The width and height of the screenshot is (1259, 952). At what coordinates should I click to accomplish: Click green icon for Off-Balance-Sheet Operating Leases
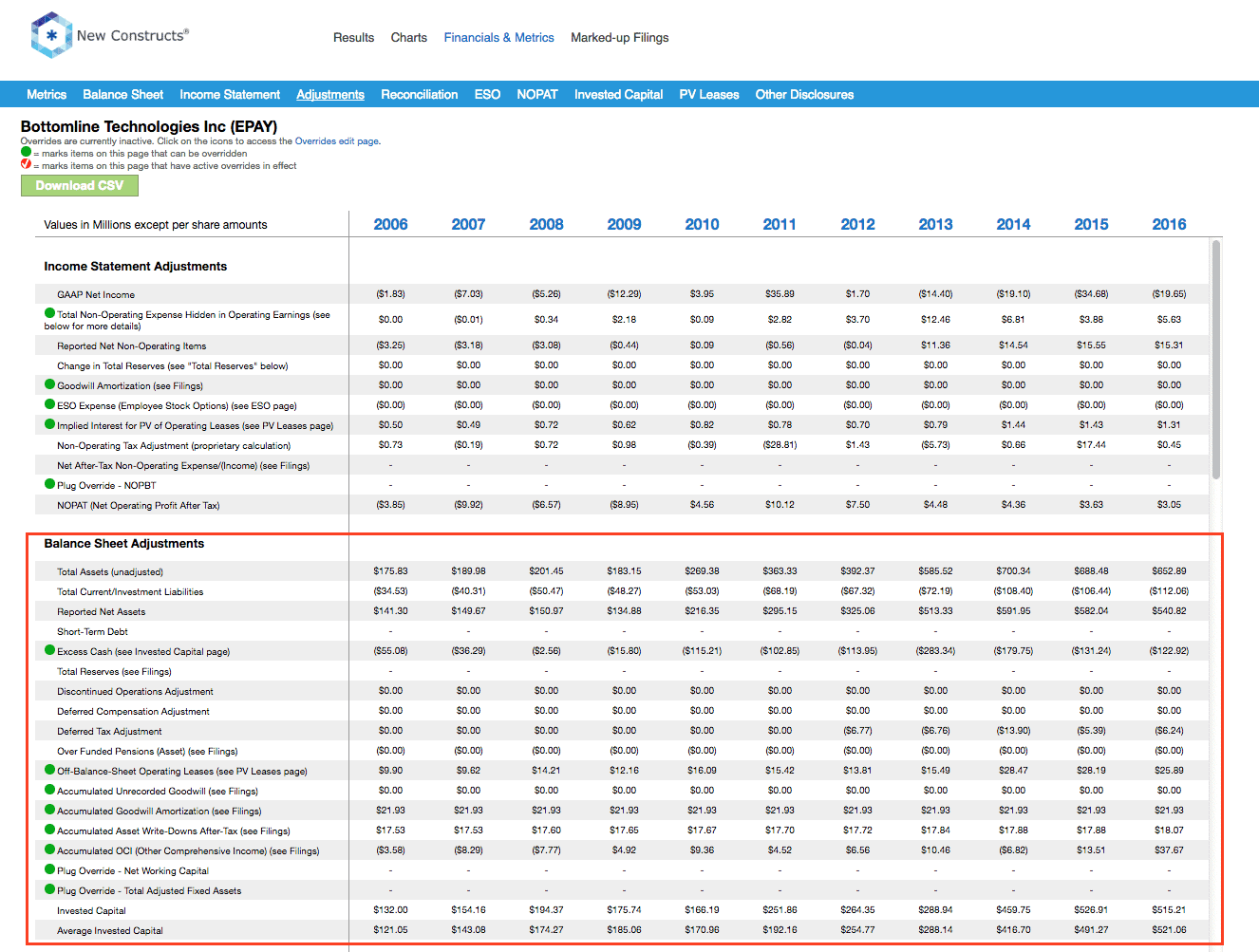coord(49,770)
